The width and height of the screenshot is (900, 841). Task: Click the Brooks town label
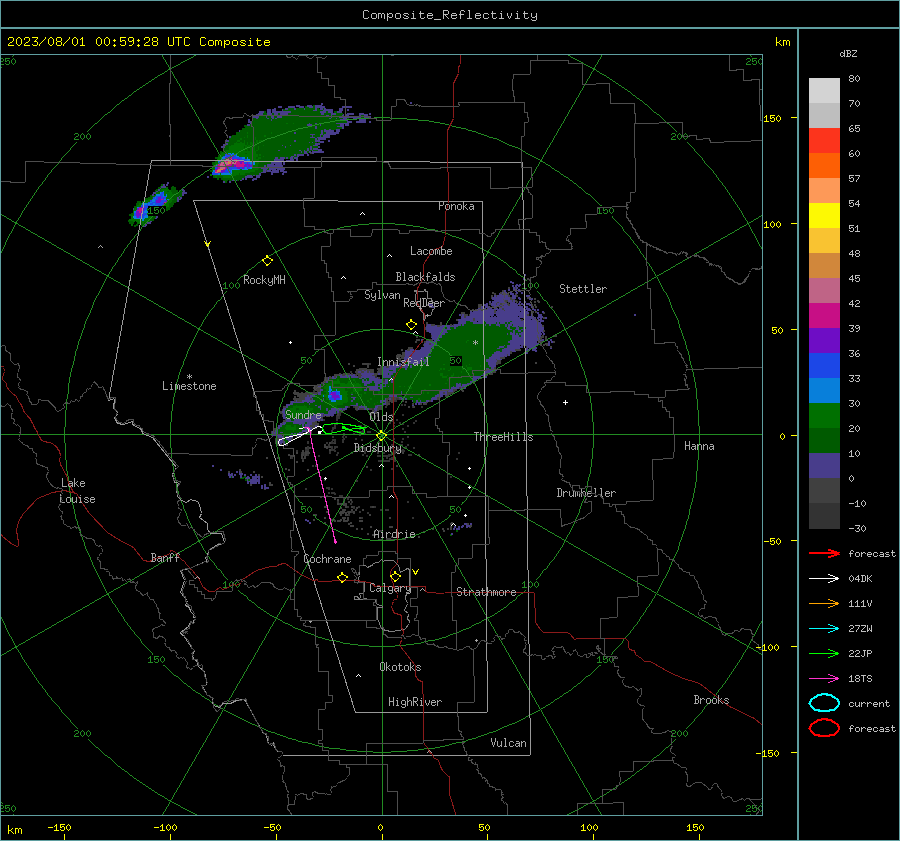711,700
